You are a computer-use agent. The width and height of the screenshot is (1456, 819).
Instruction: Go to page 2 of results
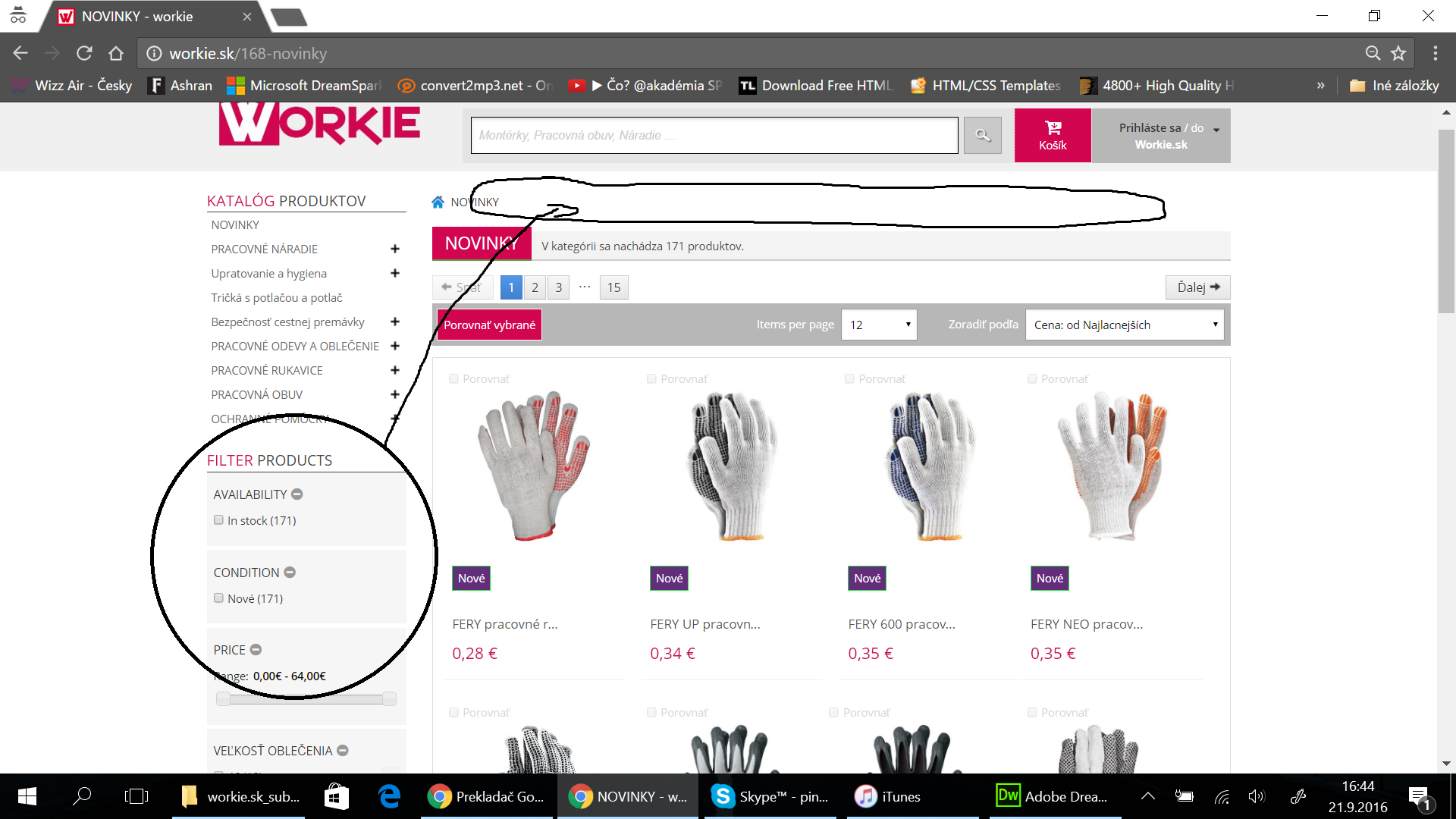pos(535,287)
